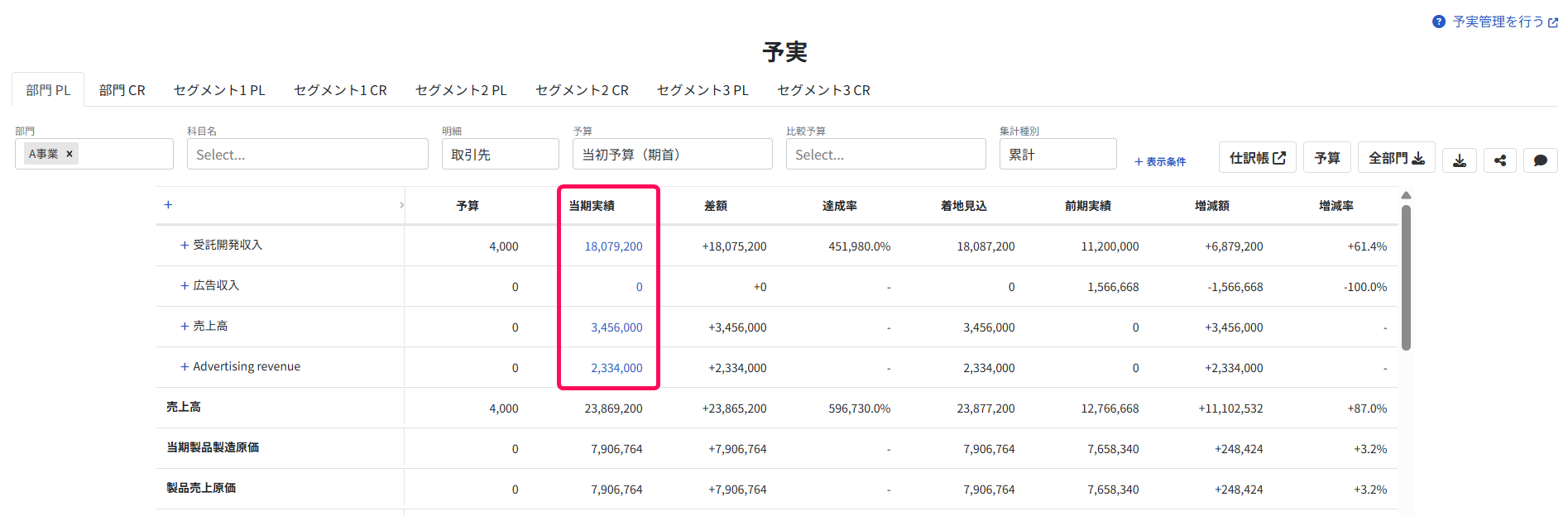Open the 科目名 Select dropdown
1568x516 pixels.
coord(308,154)
